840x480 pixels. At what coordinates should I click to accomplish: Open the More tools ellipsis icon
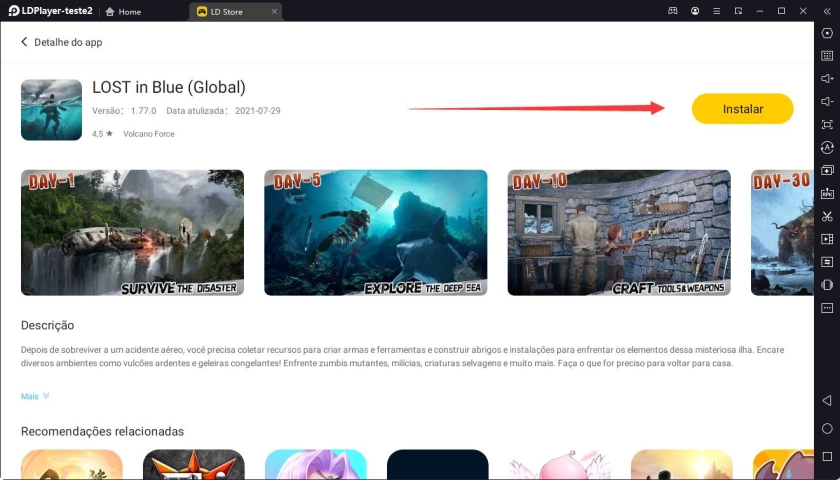tap(827, 308)
